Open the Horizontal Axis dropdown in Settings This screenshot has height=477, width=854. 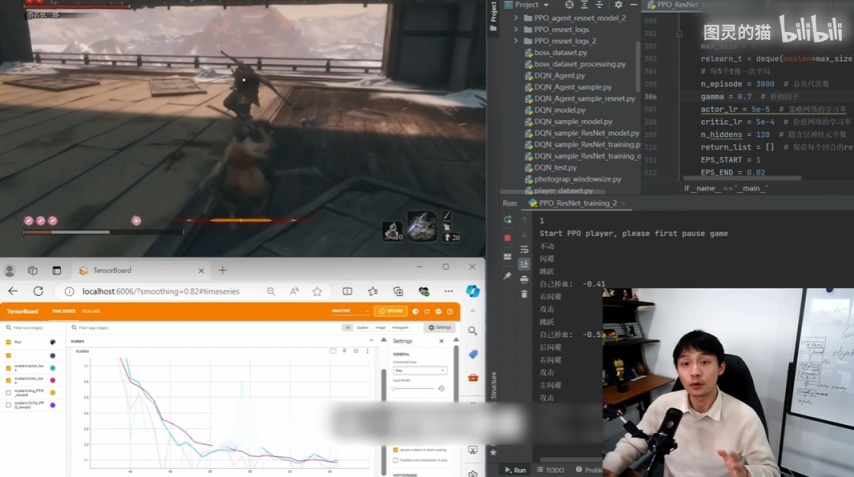coord(418,370)
